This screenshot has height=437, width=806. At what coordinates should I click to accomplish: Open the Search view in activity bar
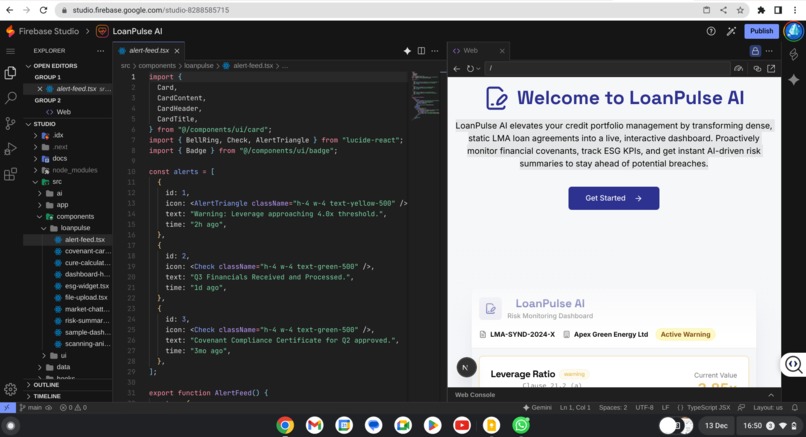[10, 98]
